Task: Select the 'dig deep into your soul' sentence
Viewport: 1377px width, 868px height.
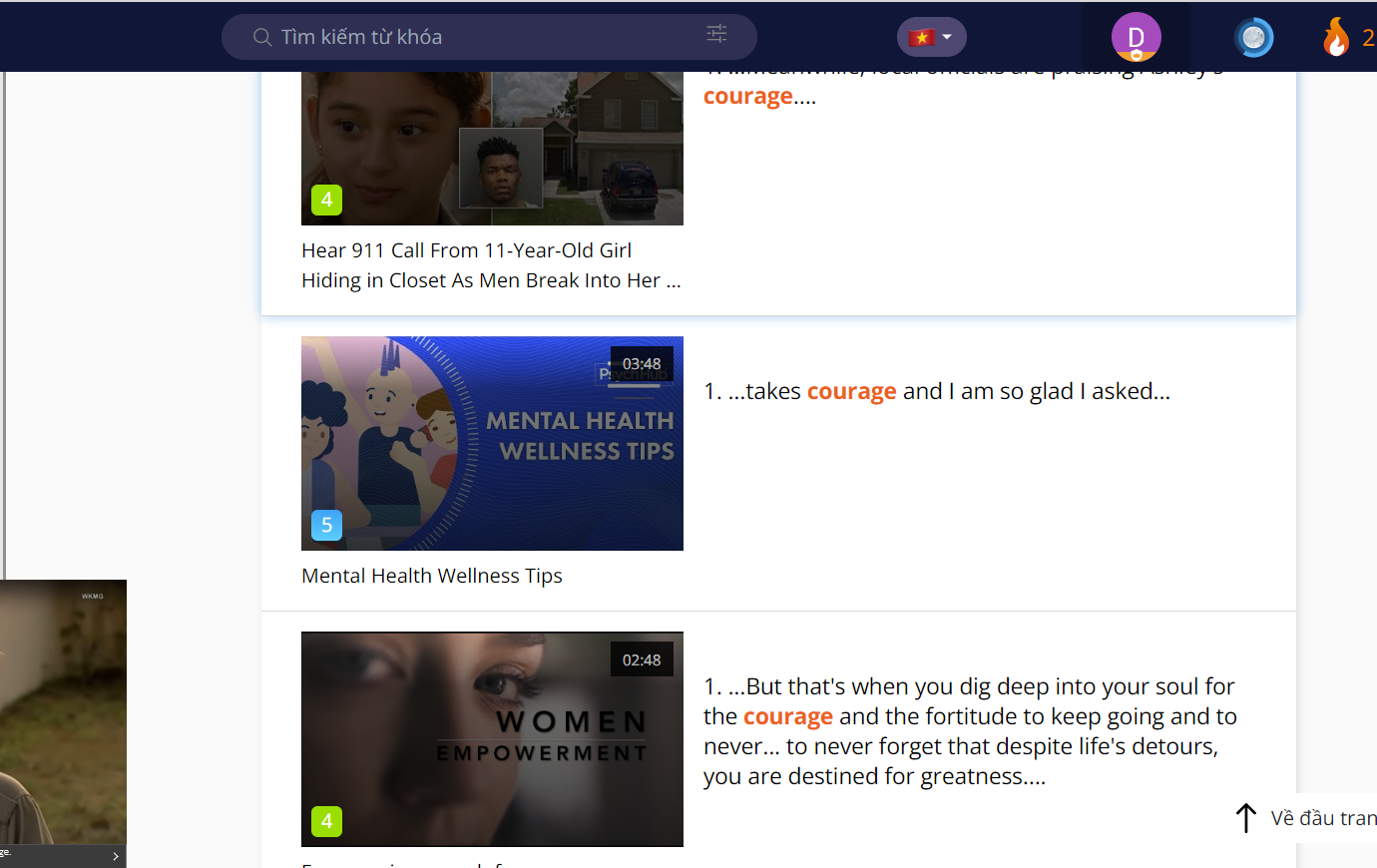Action: tap(970, 731)
